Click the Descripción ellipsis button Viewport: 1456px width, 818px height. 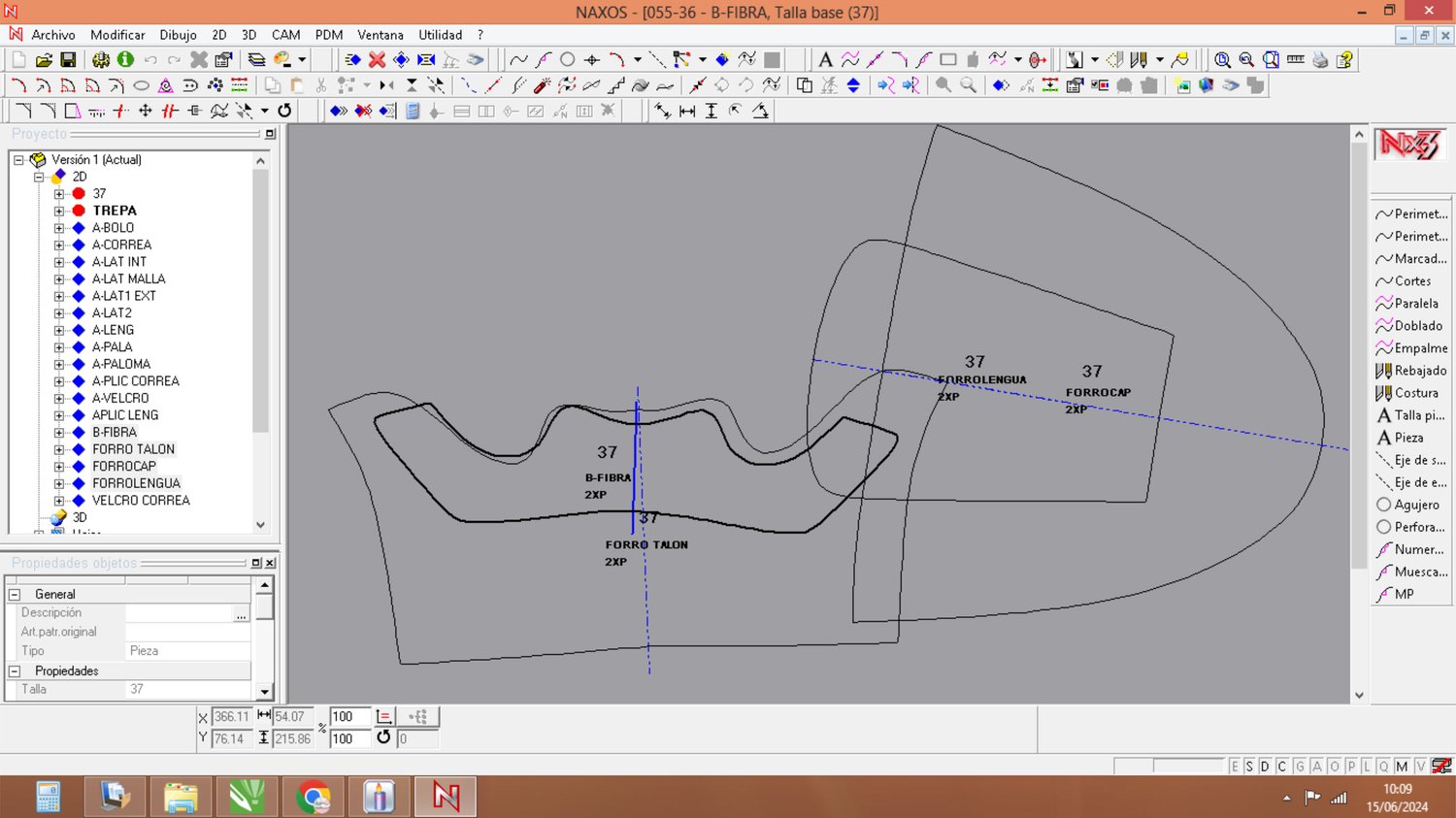pos(241,613)
